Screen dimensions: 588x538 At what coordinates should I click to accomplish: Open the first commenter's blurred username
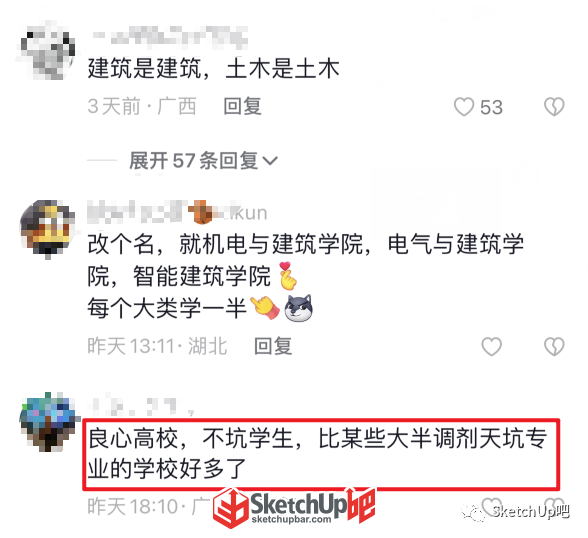[x=168, y=37]
